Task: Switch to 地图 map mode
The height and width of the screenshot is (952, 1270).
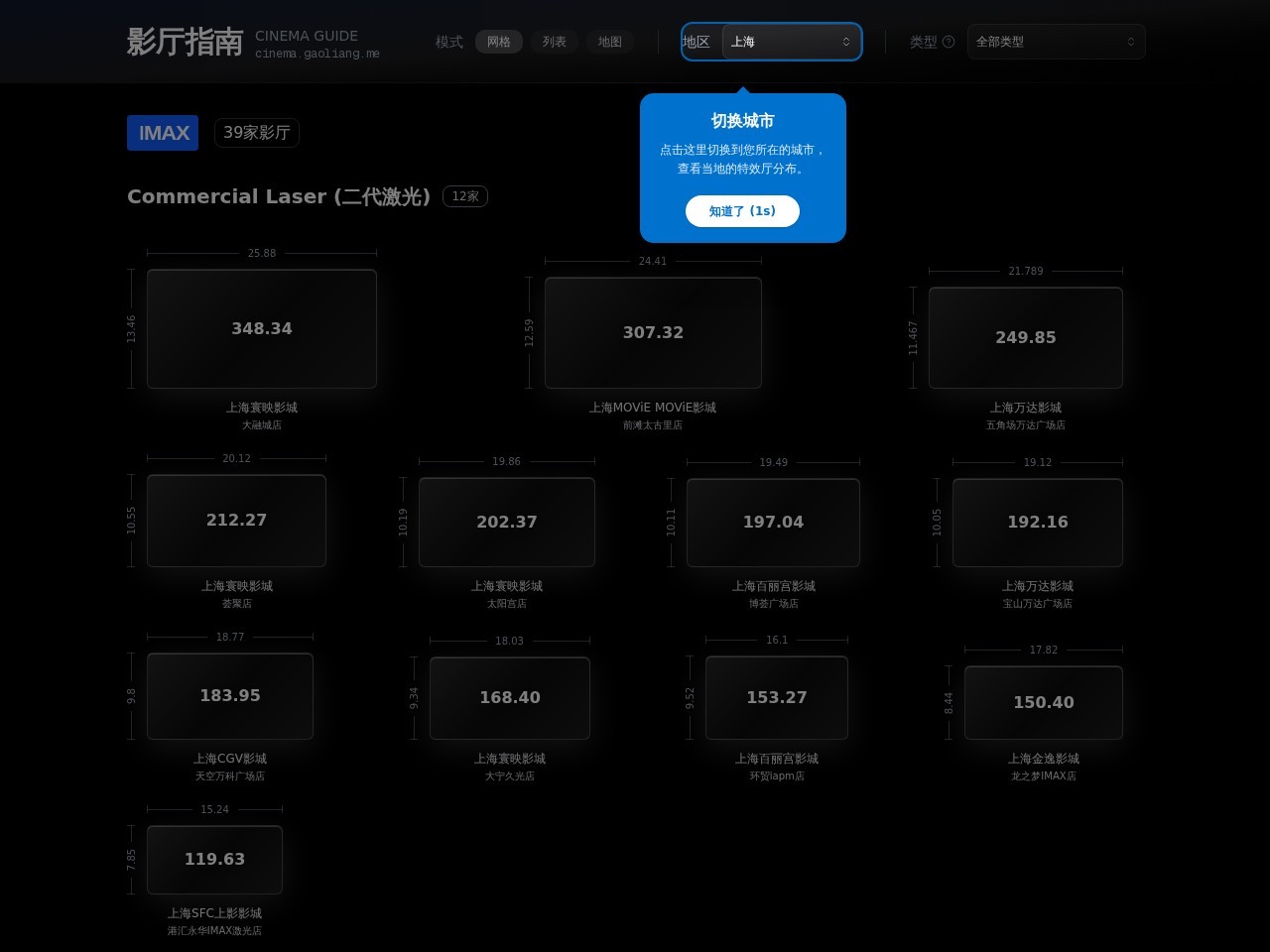Action: click(x=610, y=42)
